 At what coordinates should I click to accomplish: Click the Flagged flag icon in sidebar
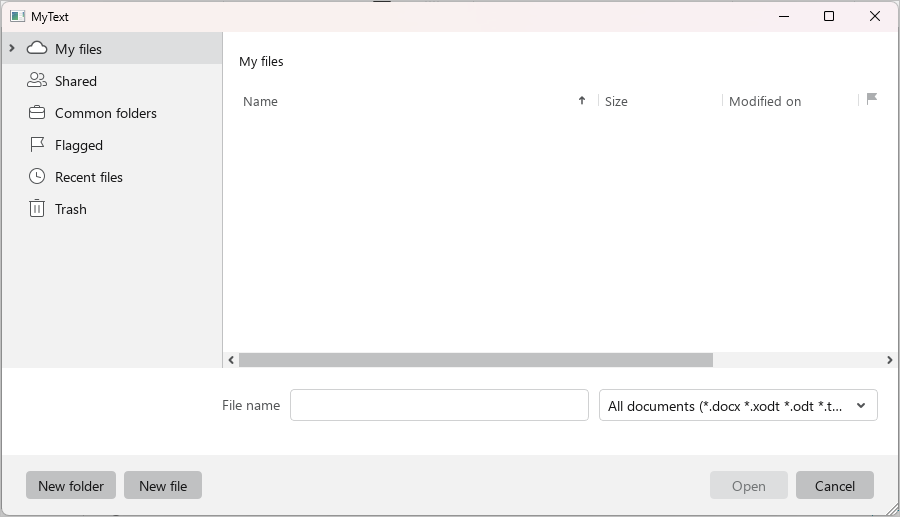tap(37, 145)
